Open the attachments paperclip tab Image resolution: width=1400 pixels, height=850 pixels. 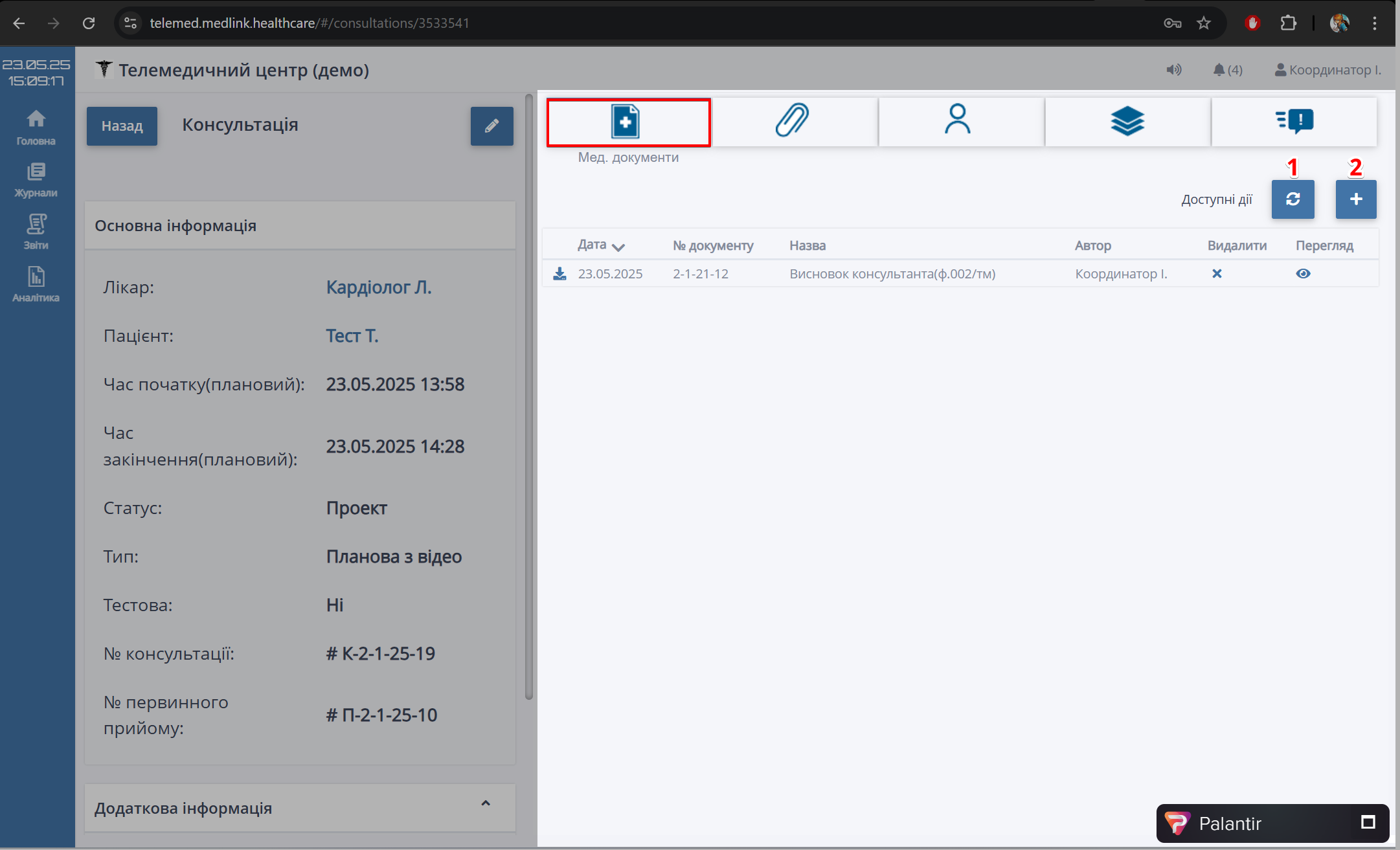[x=793, y=121]
